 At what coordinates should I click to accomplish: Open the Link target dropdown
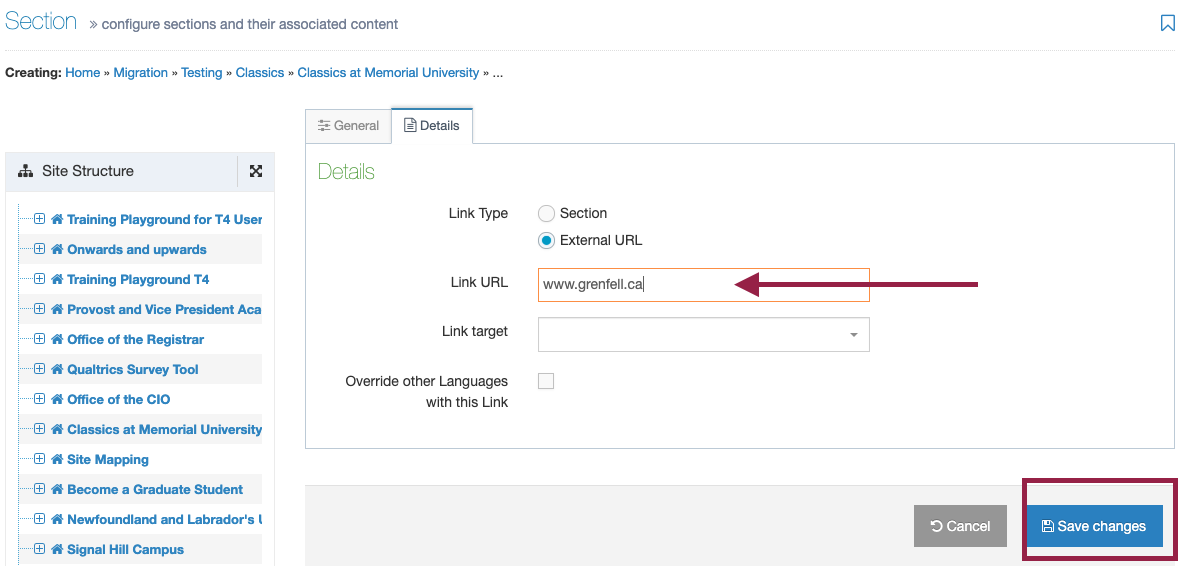pyautogui.click(x=704, y=334)
